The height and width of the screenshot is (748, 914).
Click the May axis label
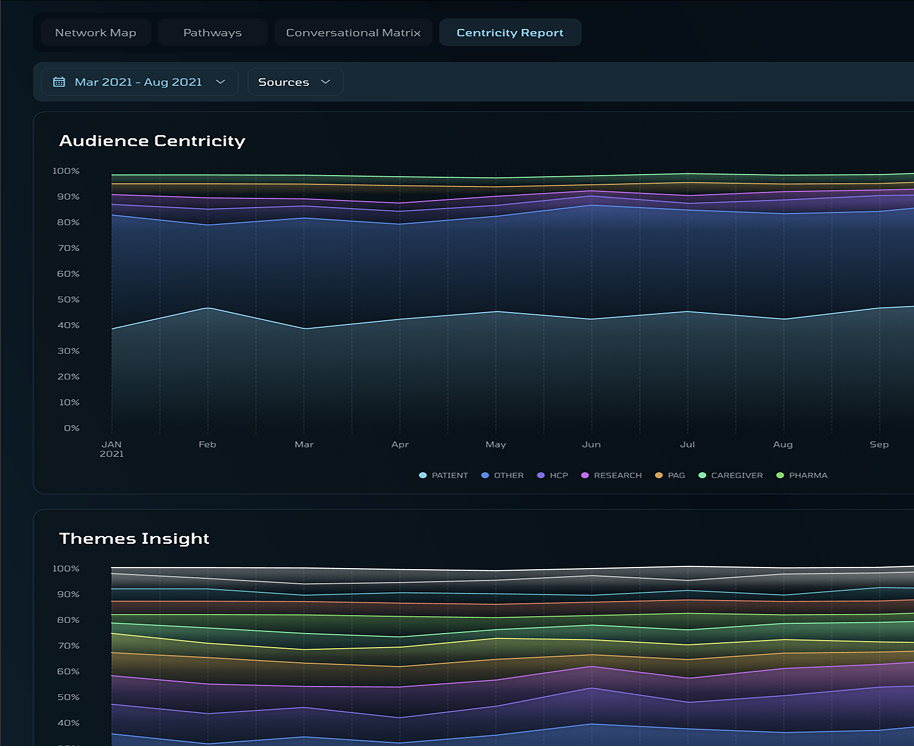(495, 445)
